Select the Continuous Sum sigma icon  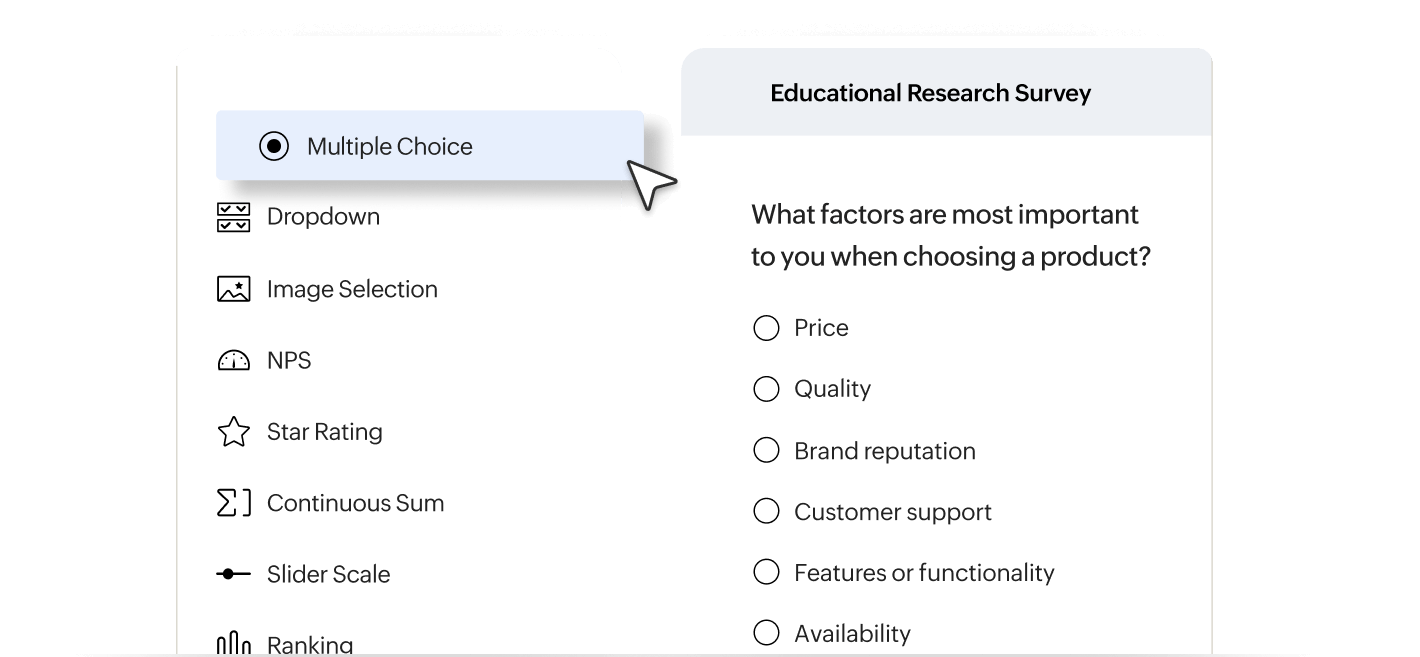tap(233, 503)
